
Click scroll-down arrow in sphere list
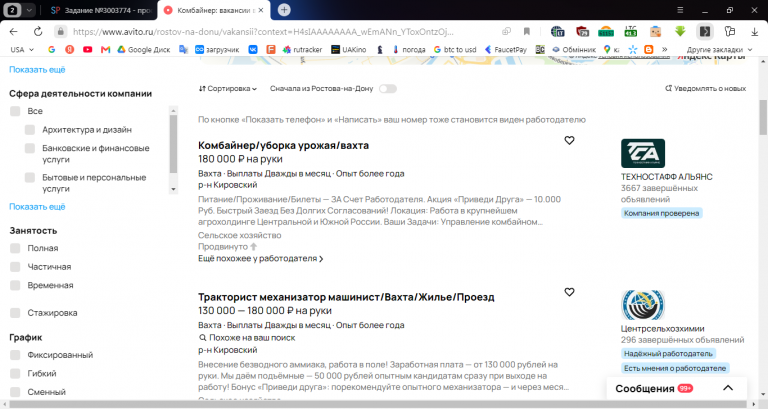pos(173,189)
